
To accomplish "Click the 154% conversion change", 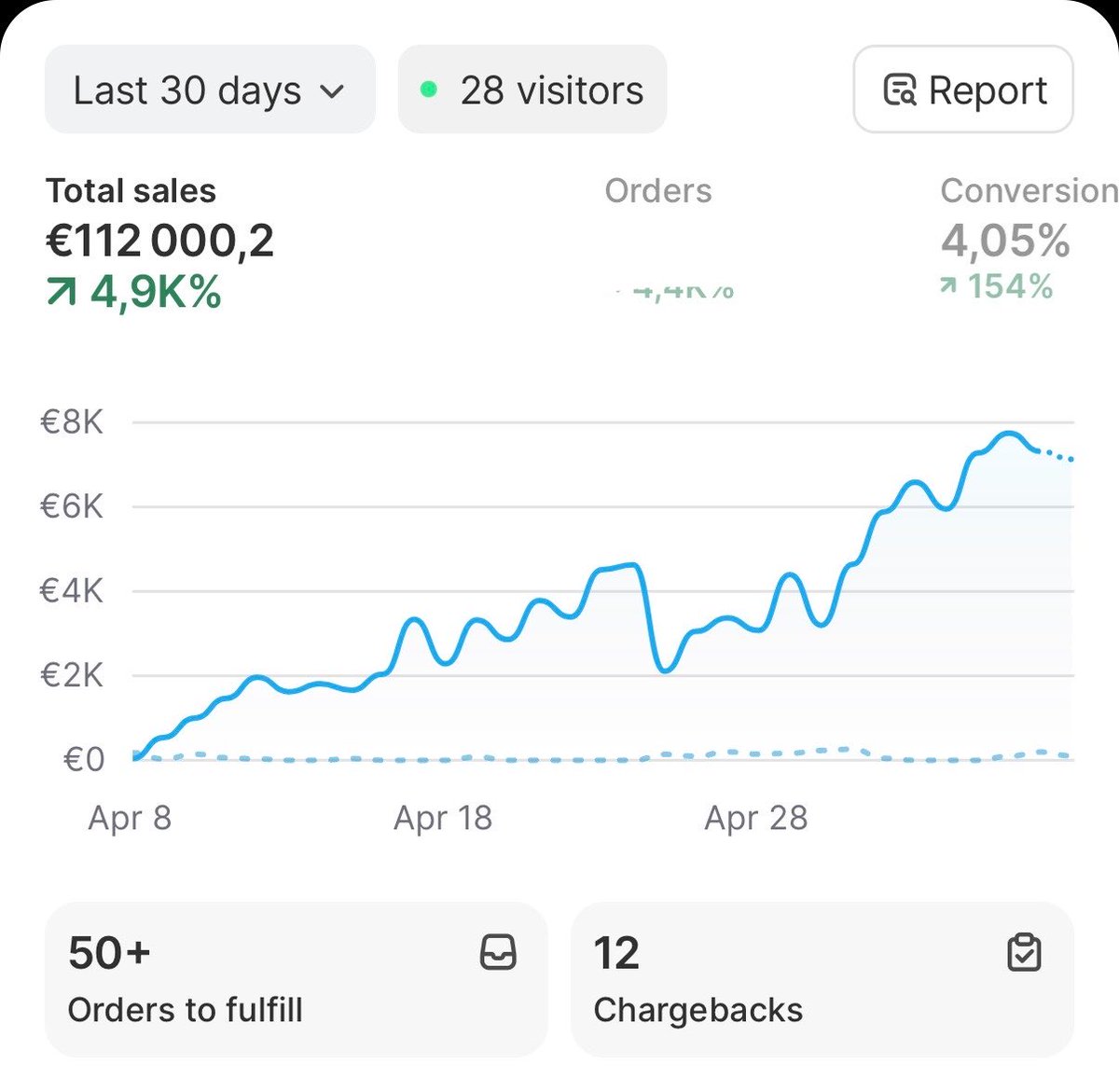I will tap(997, 286).
